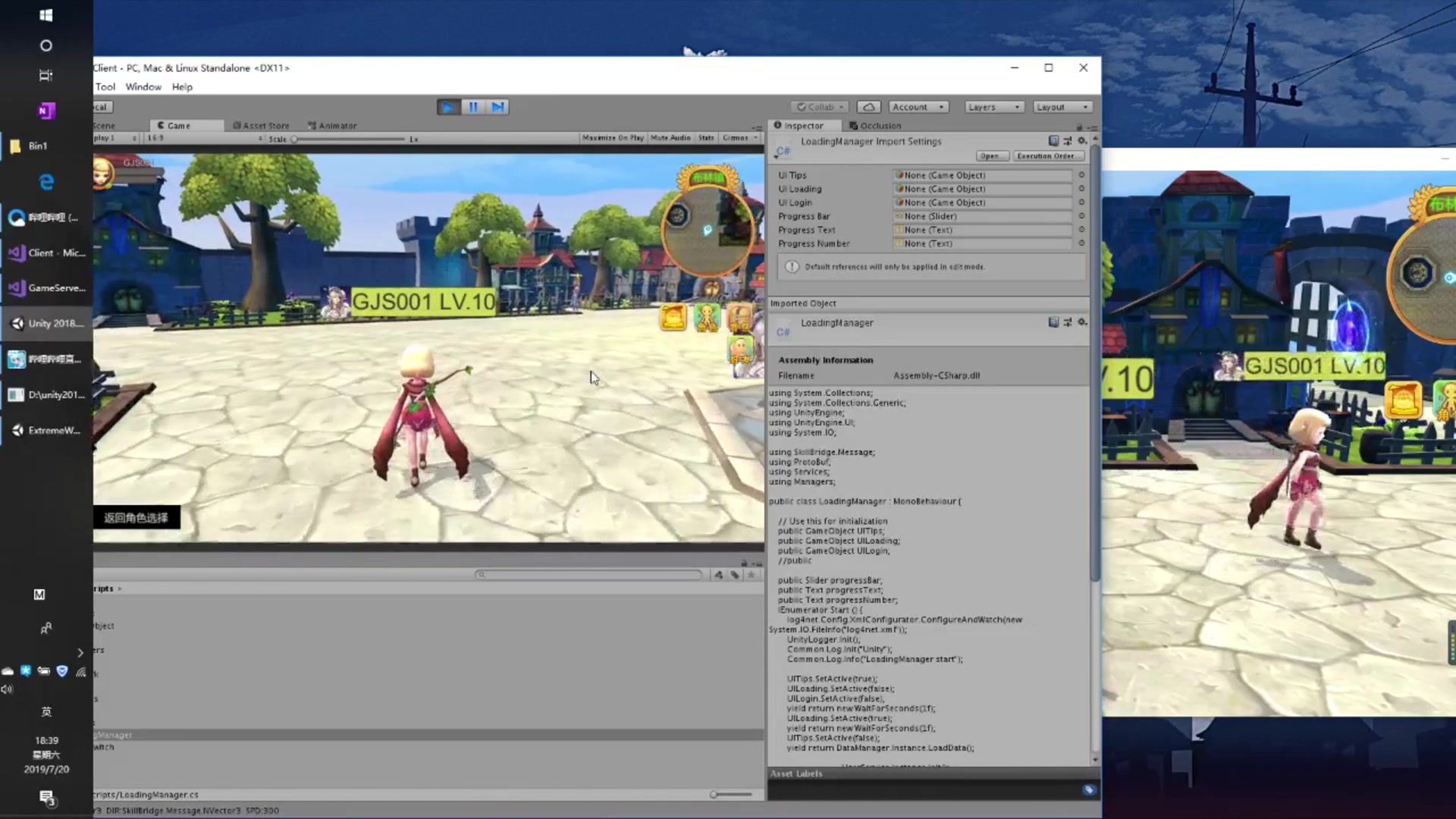Enable Mute Audio in the Game view

[x=670, y=137]
